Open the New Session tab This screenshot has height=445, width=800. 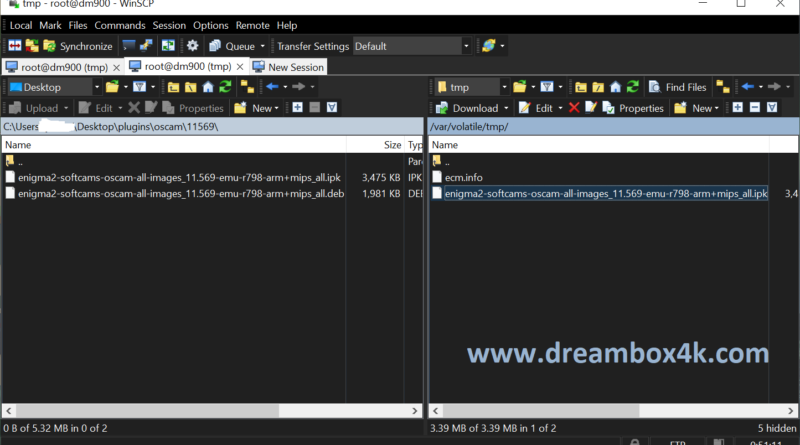point(288,67)
